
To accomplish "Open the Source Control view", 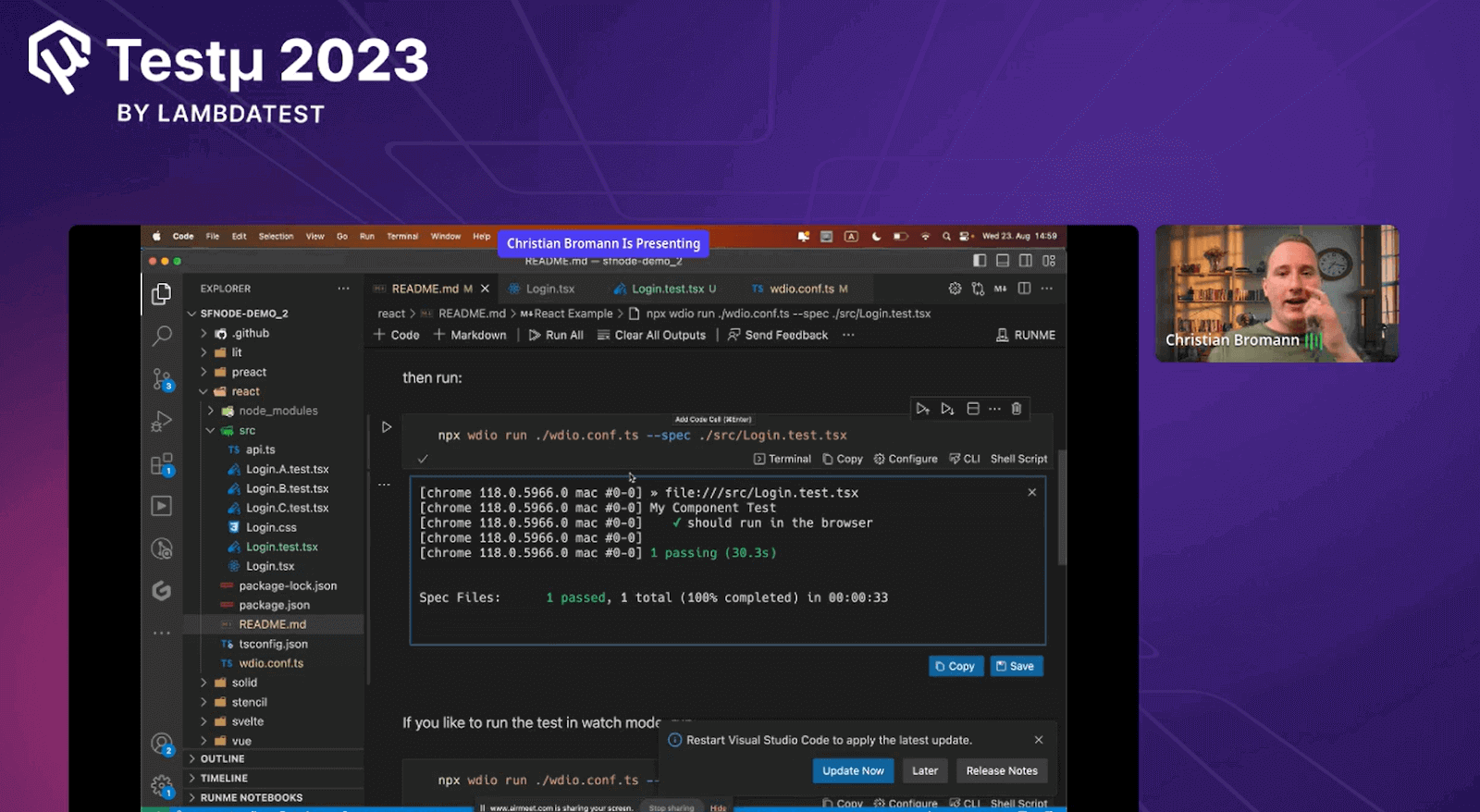I will (162, 379).
